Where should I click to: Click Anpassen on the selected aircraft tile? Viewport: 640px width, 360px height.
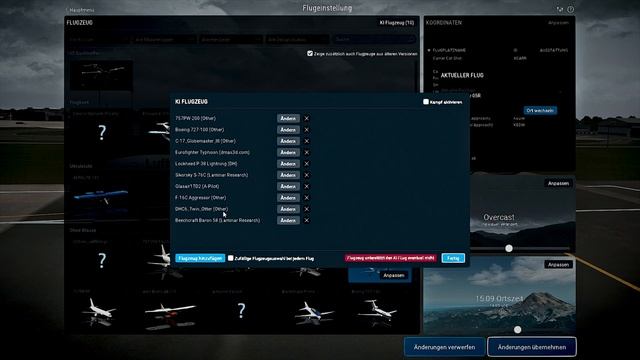(393, 276)
